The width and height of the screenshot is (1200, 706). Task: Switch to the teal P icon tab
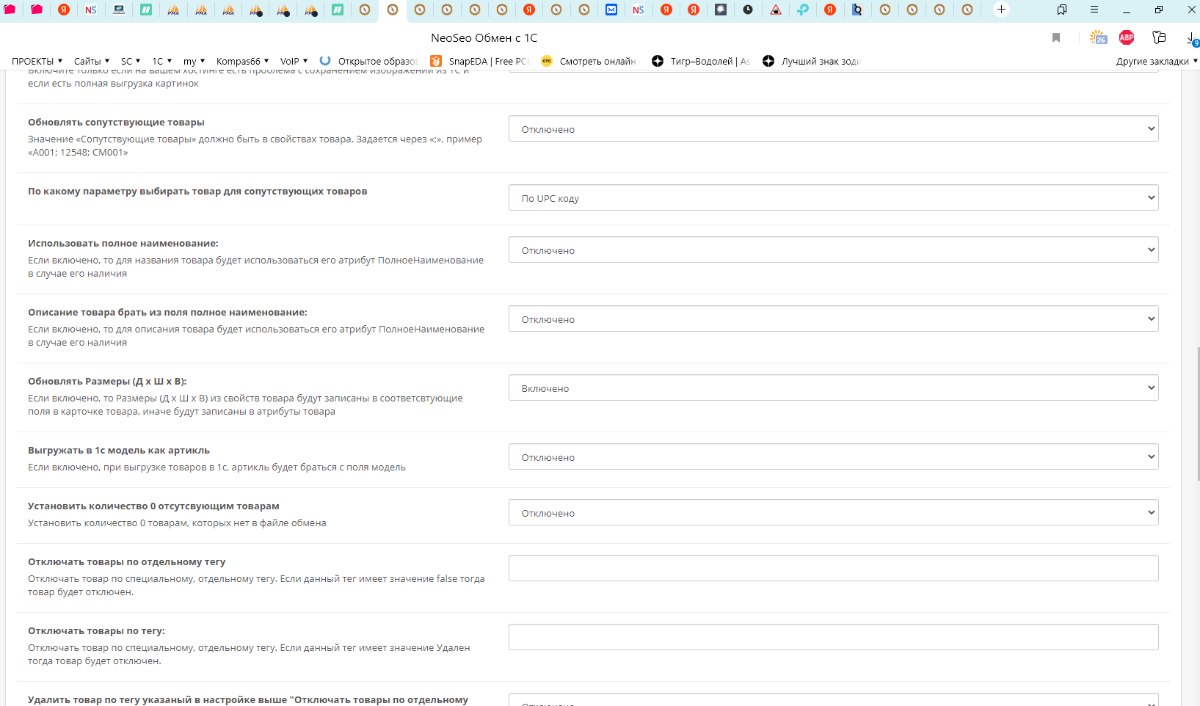point(802,10)
